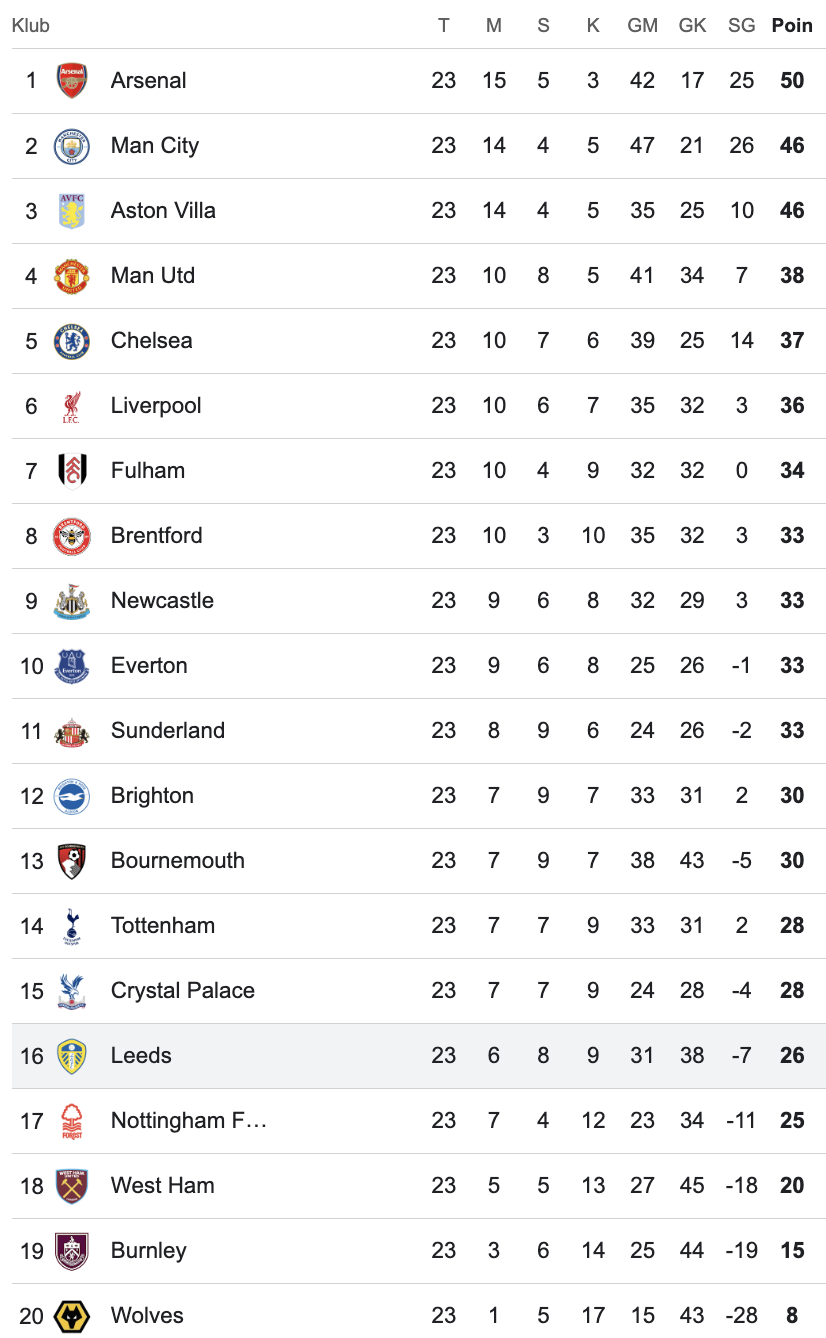Select the Brighton seagull badge
Image resolution: width=826 pixels, height=1338 pixels.
tap(72, 796)
